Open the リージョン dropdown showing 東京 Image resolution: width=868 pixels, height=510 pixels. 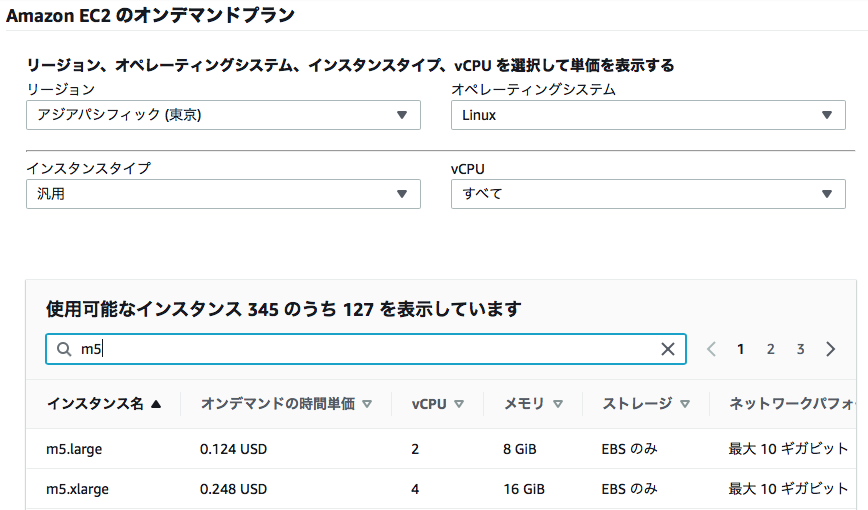tap(223, 115)
